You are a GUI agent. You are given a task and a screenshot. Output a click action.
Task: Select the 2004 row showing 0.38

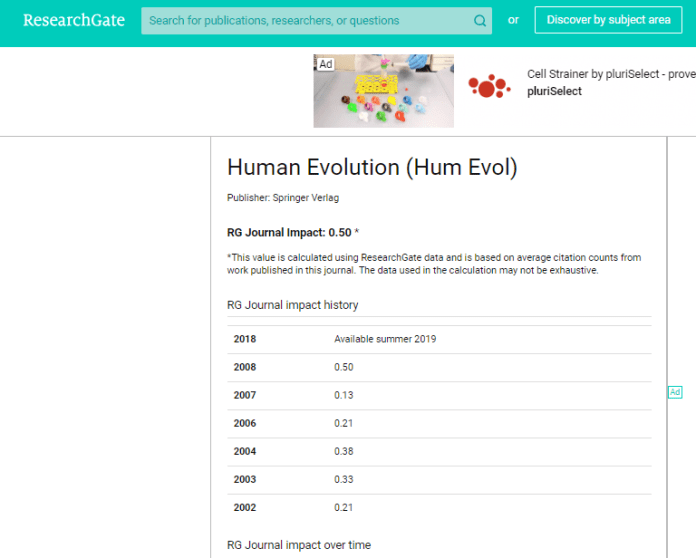pyautogui.click(x=438, y=451)
